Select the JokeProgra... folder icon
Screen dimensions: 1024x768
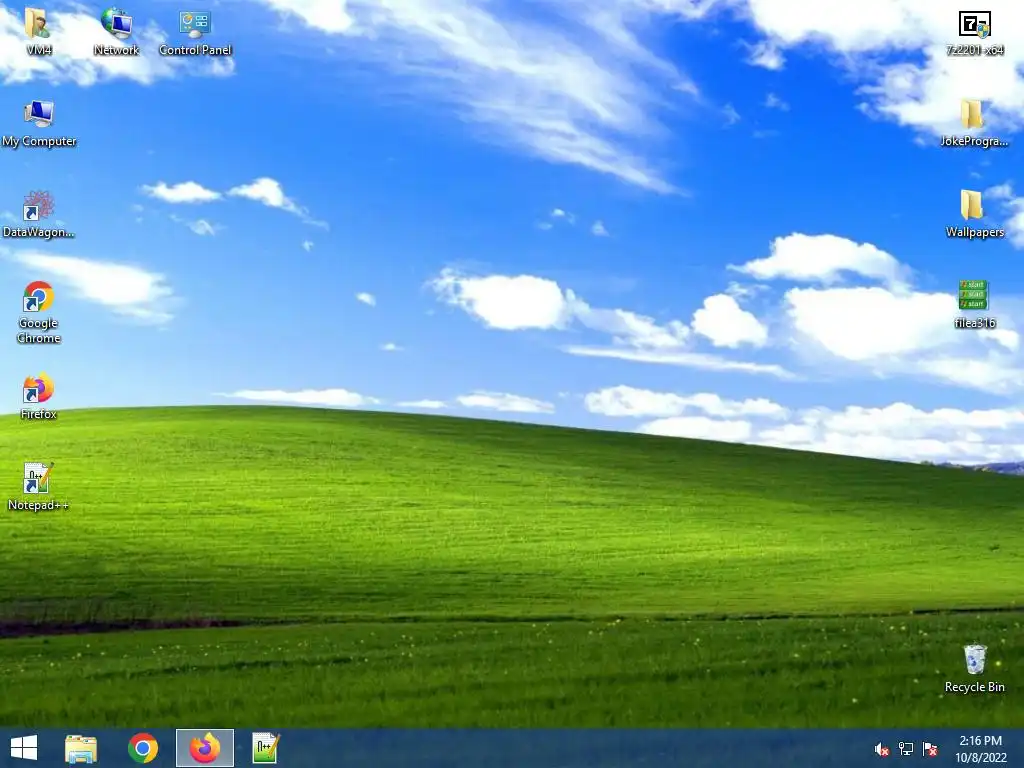(x=972, y=114)
